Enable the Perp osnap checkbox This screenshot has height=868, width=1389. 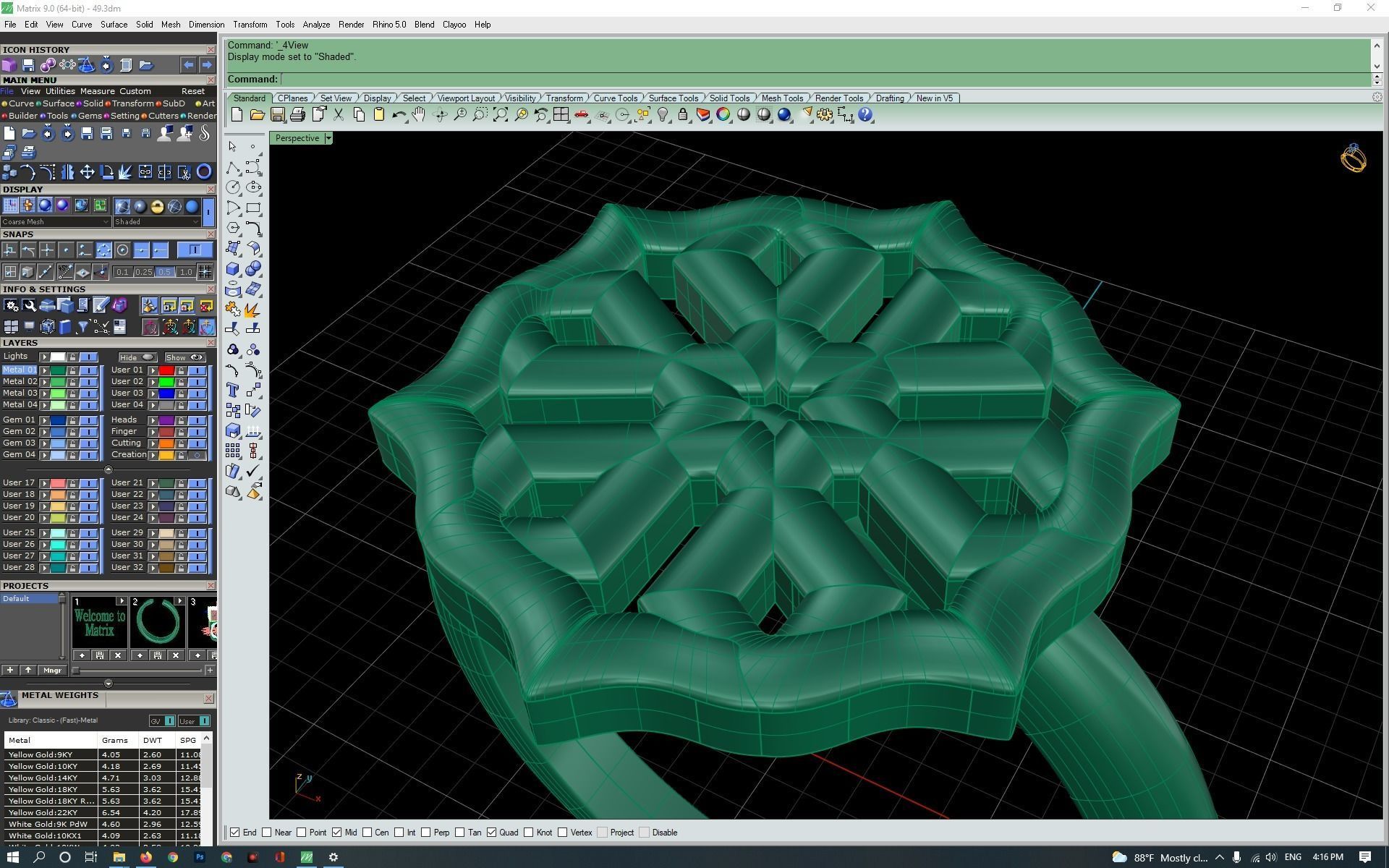point(426,833)
